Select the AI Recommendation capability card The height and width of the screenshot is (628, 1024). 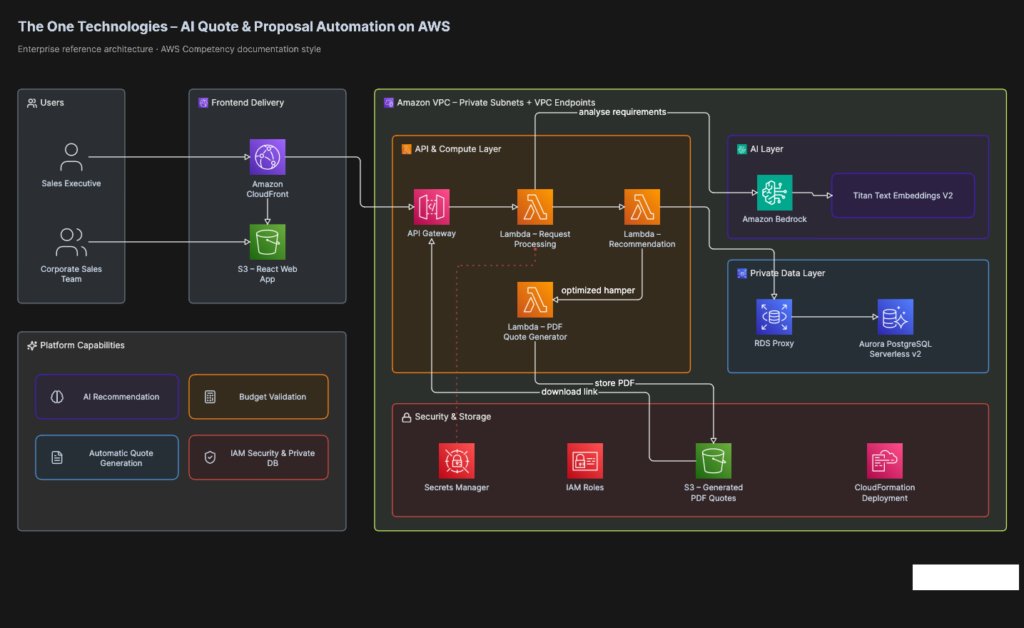pyautogui.click(x=107, y=397)
